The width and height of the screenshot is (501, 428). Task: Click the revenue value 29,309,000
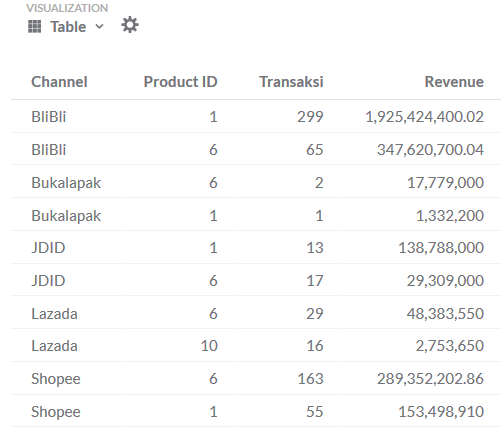click(x=445, y=281)
